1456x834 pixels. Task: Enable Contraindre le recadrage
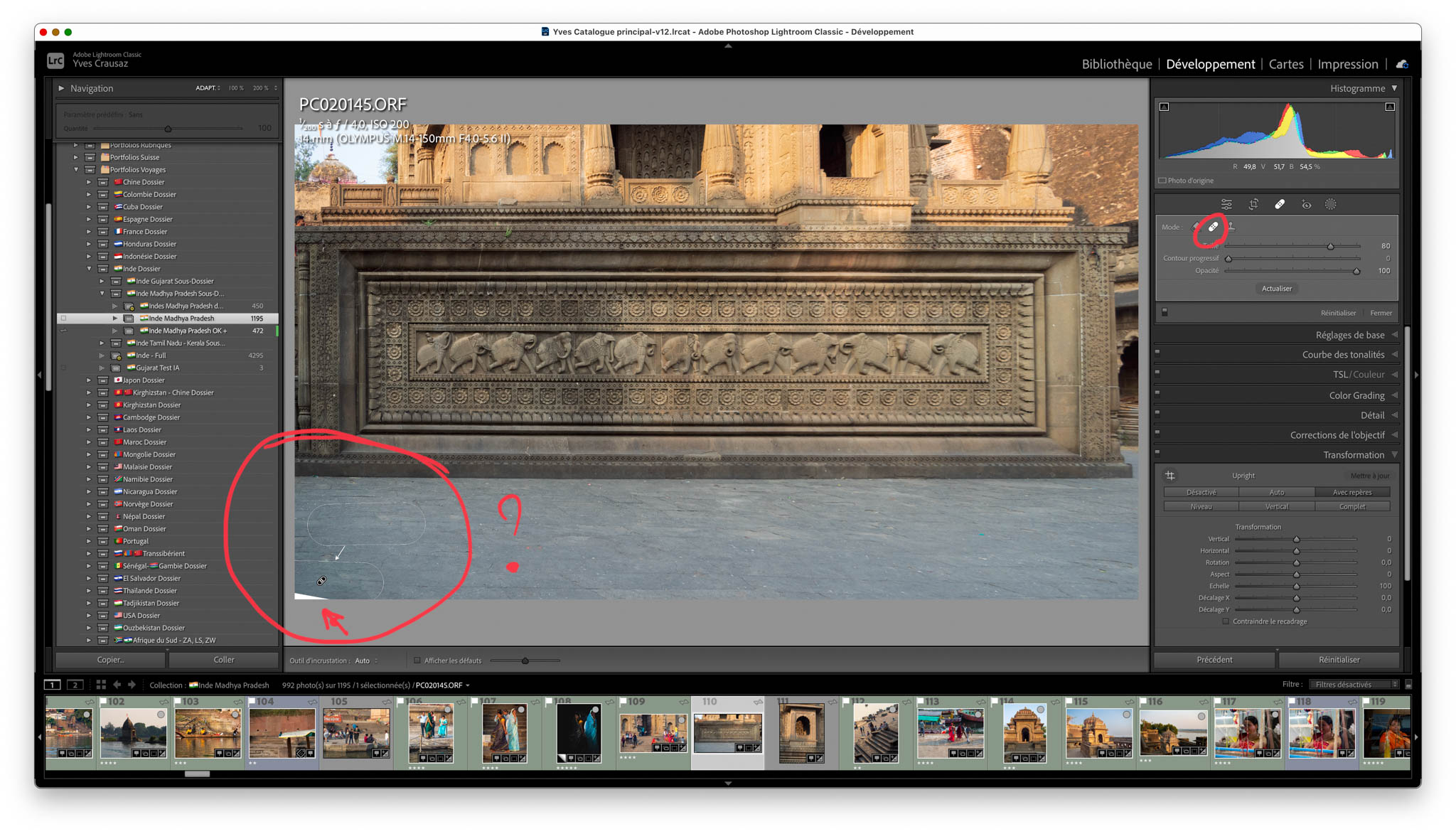(1226, 621)
